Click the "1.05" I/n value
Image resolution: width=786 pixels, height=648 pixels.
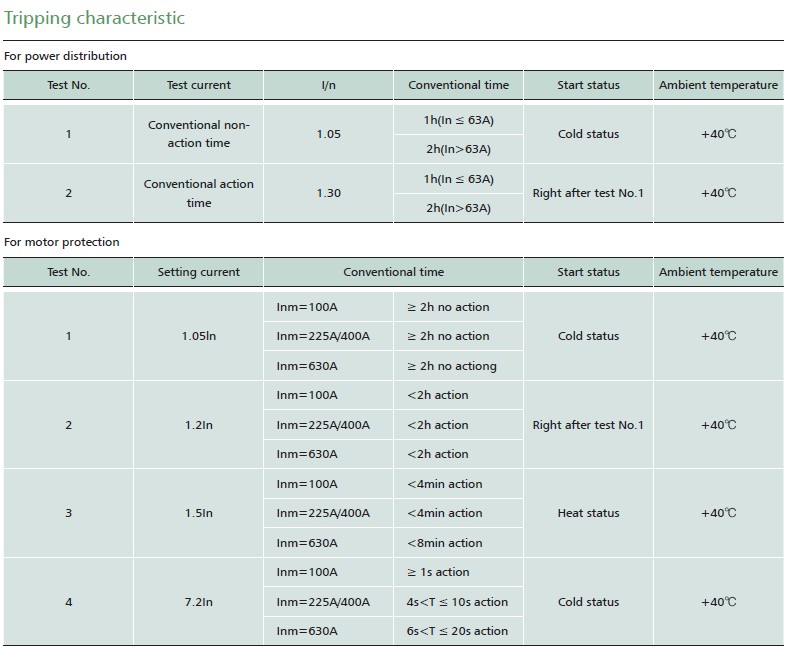[328, 134]
